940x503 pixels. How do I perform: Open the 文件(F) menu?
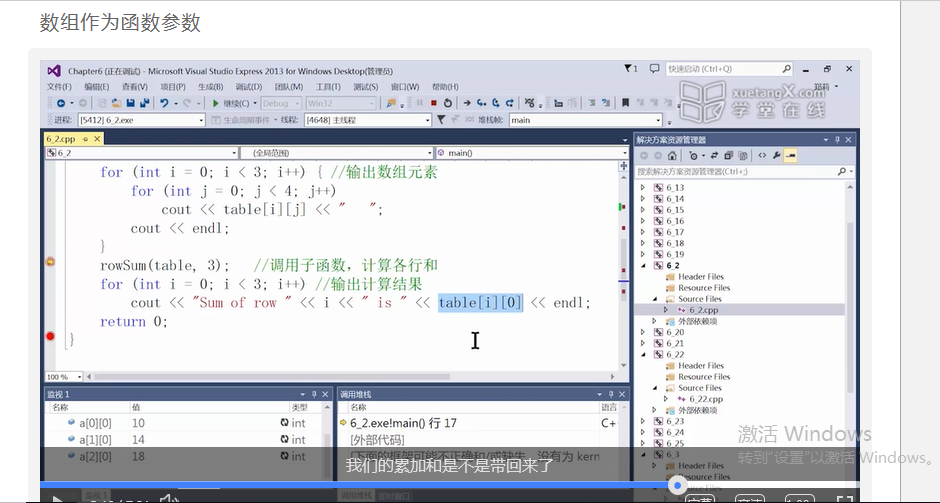click(59, 87)
